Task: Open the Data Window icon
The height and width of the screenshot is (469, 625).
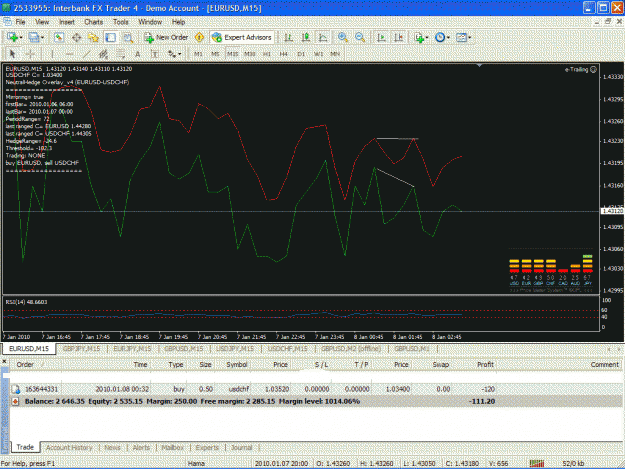Action: pyautogui.click(x=76, y=37)
